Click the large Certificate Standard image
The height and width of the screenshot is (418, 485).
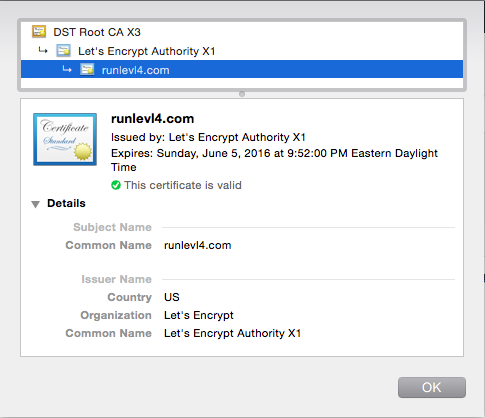(x=65, y=139)
